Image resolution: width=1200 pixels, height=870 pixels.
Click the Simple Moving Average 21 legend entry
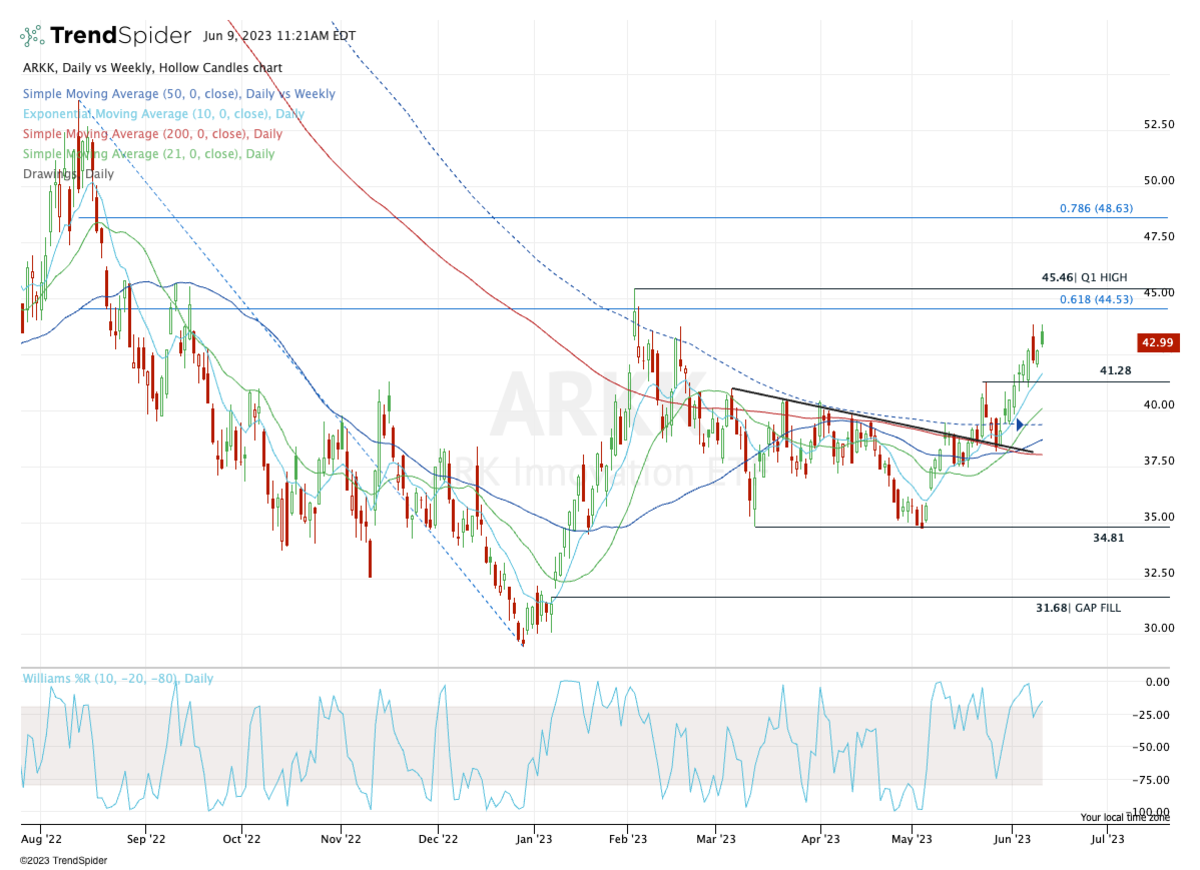pos(147,154)
